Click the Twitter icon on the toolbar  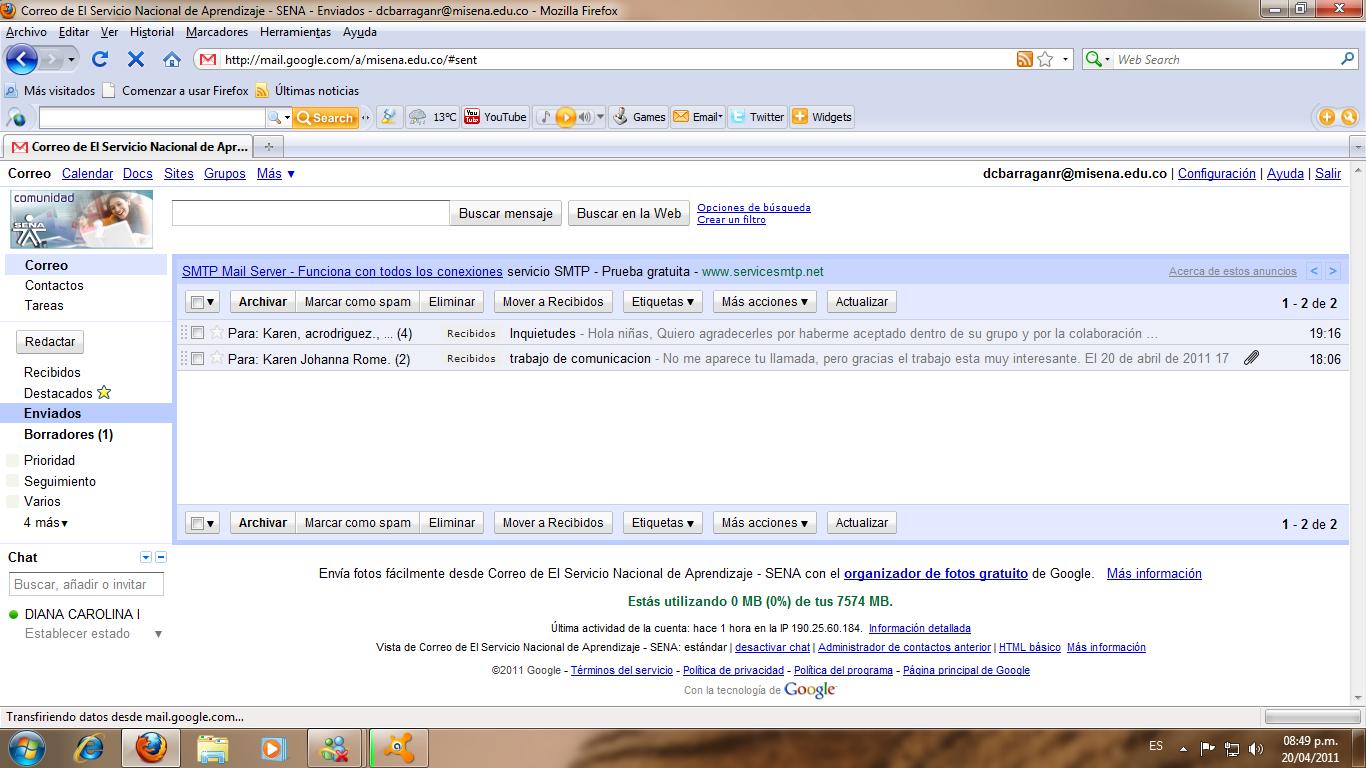[x=757, y=116]
